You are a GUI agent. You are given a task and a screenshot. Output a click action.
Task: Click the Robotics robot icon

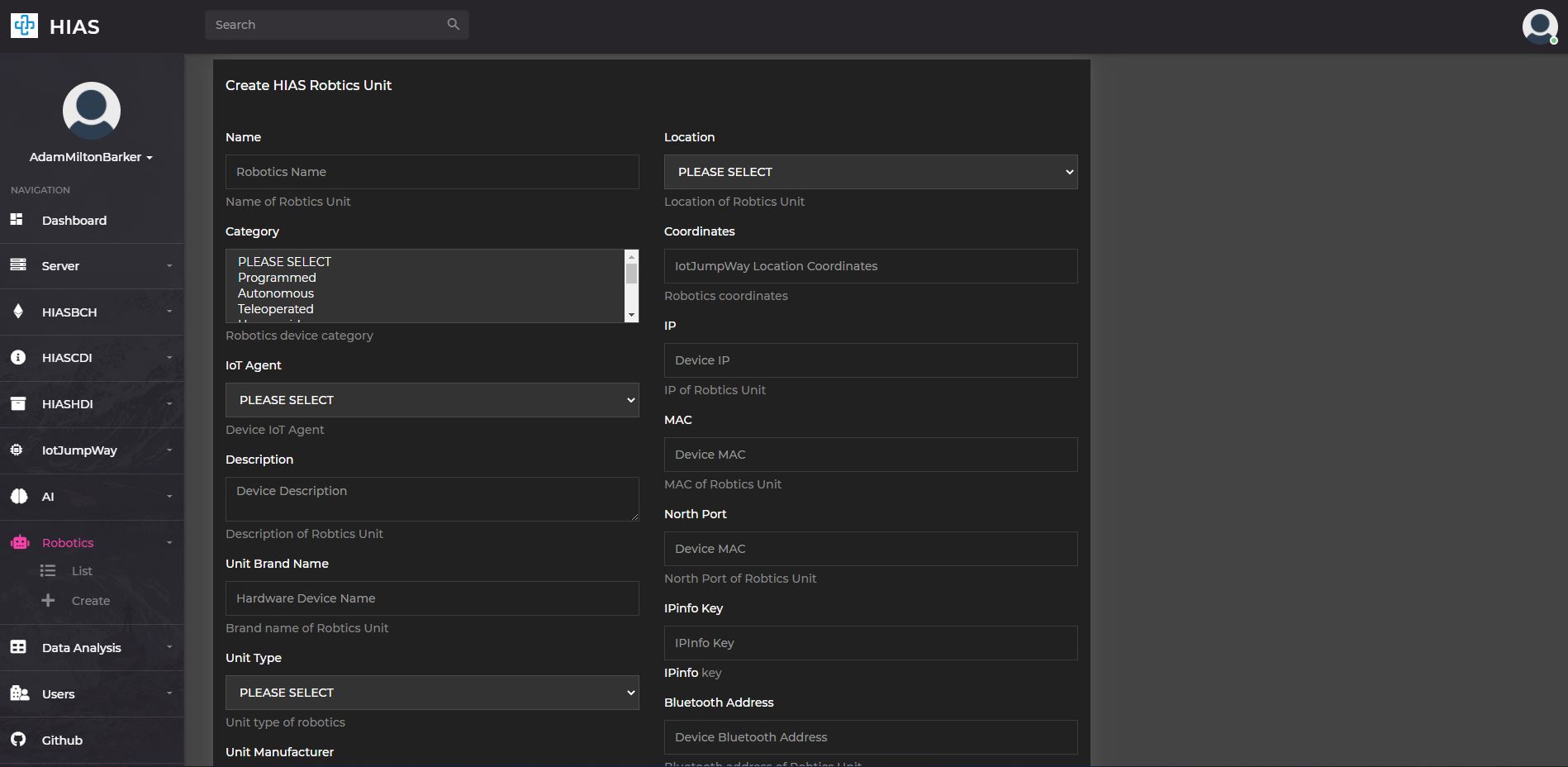(20, 542)
